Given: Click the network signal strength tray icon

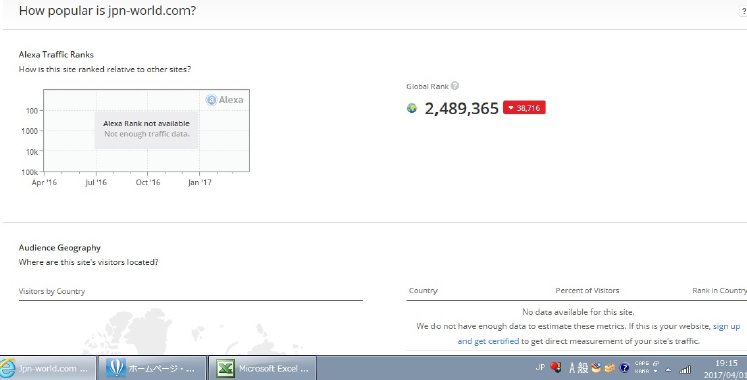Looking at the screenshot, I should click(x=686, y=369).
